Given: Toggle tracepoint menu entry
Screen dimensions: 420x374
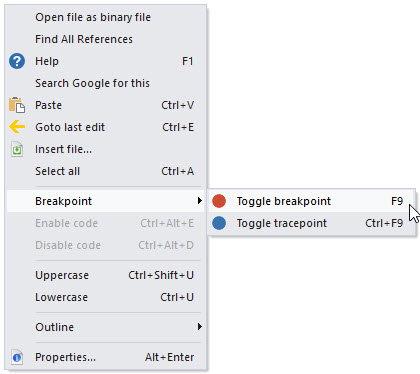Looking at the screenshot, I should 312,223.
